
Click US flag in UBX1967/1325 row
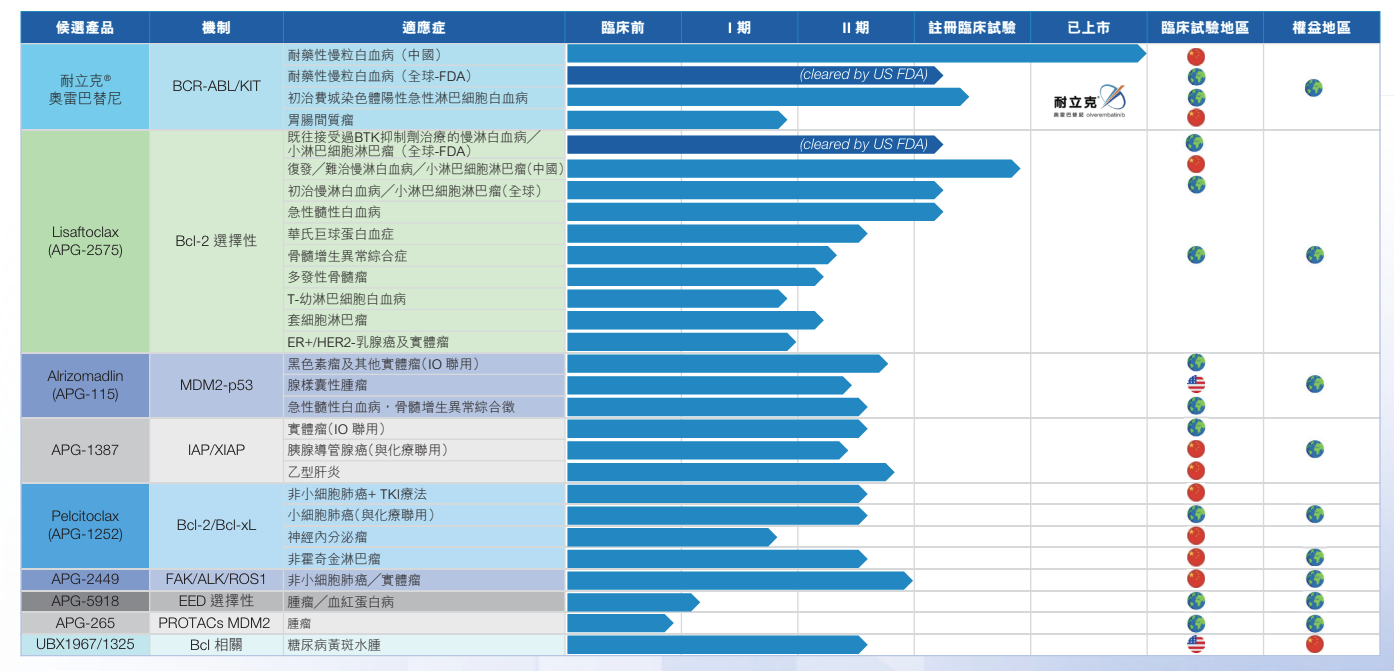[x=1195, y=644]
